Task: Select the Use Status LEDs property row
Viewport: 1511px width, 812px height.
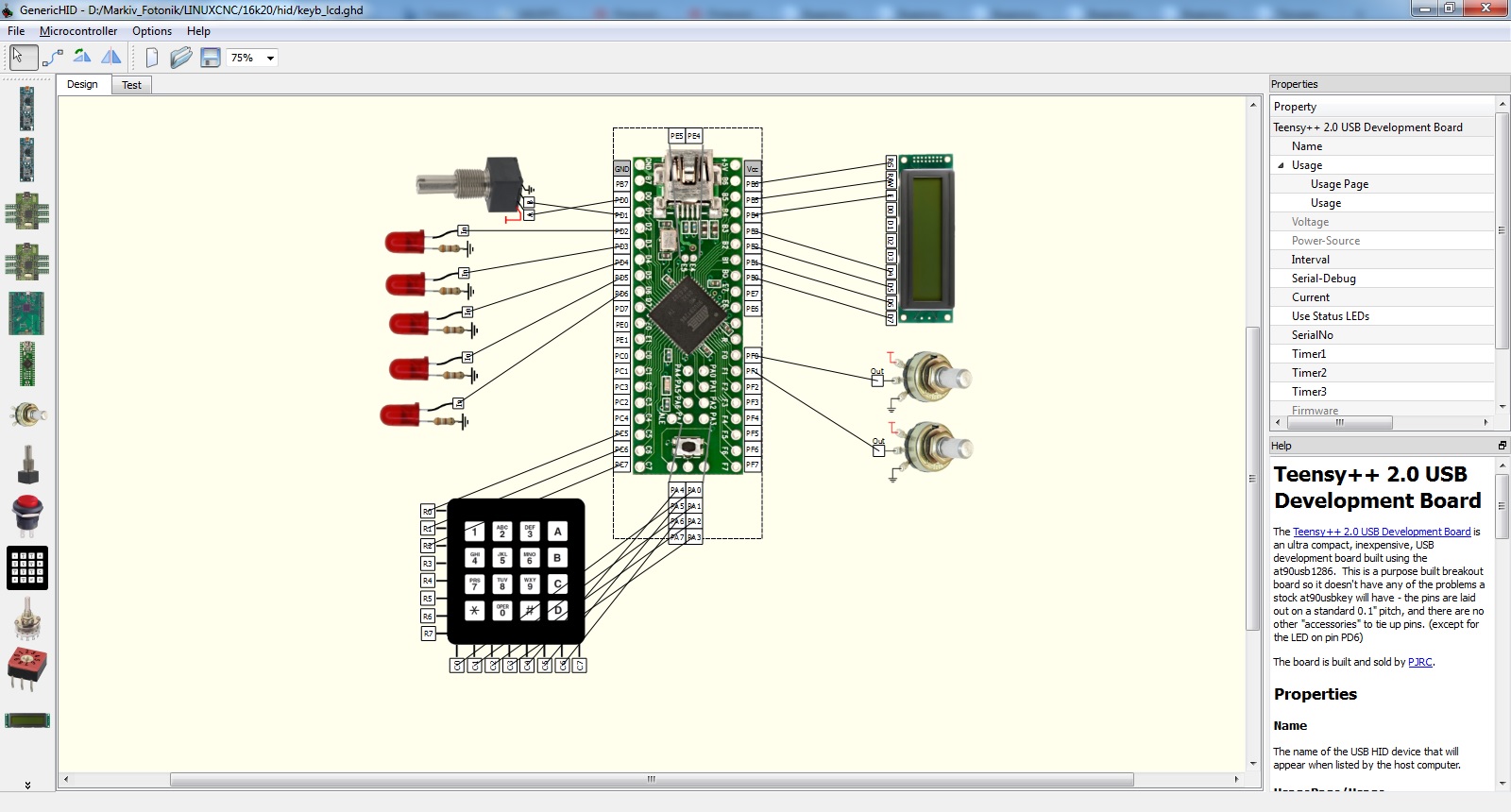Action: tap(1383, 316)
